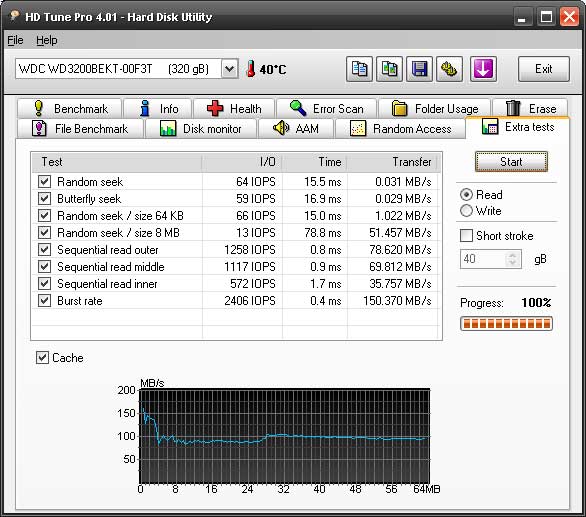Screen dimensions: 586x517
Task: Uncheck the Random seek test
Action: click(x=44, y=182)
